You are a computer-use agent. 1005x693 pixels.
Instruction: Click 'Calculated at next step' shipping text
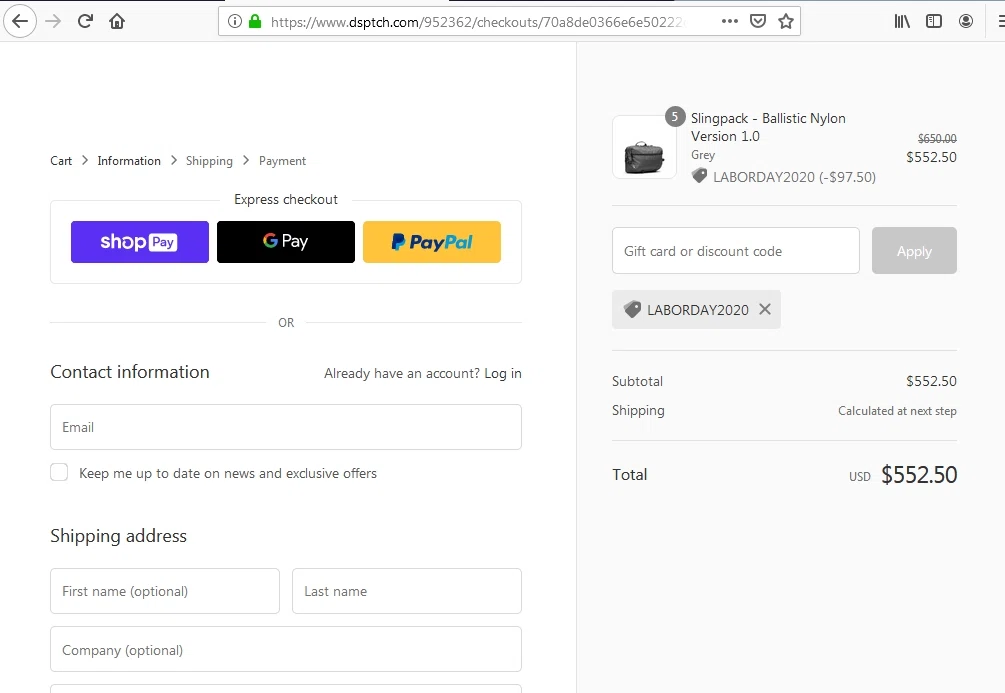pyautogui.click(x=897, y=411)
